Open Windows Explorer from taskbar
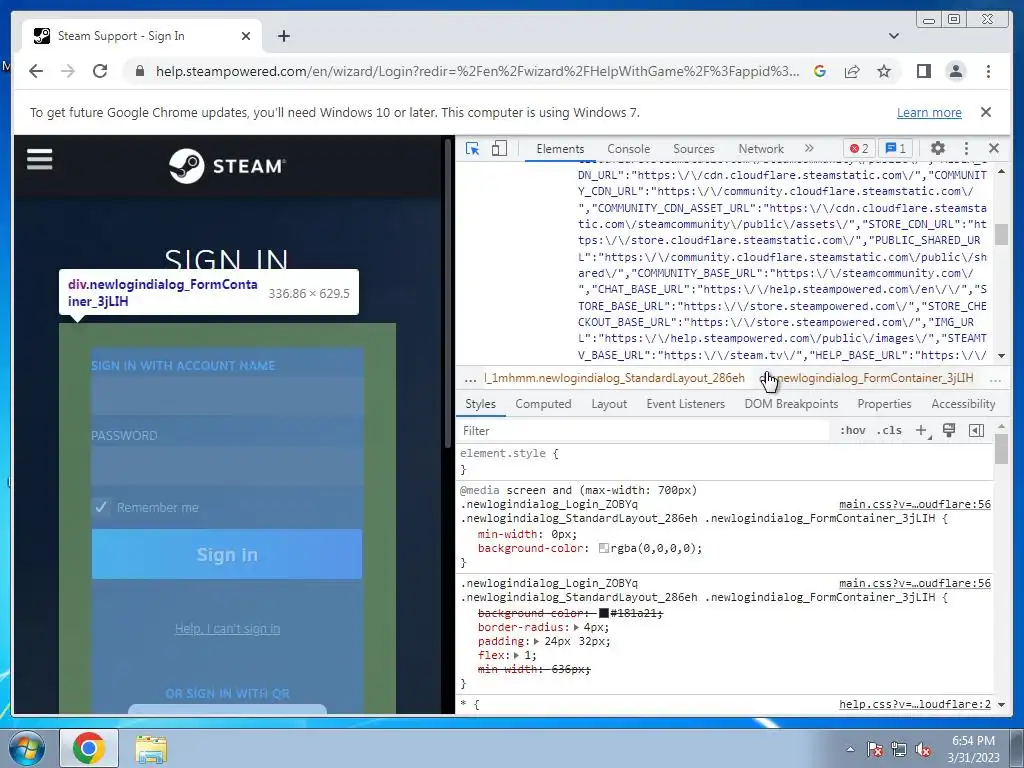 (150, 748)
